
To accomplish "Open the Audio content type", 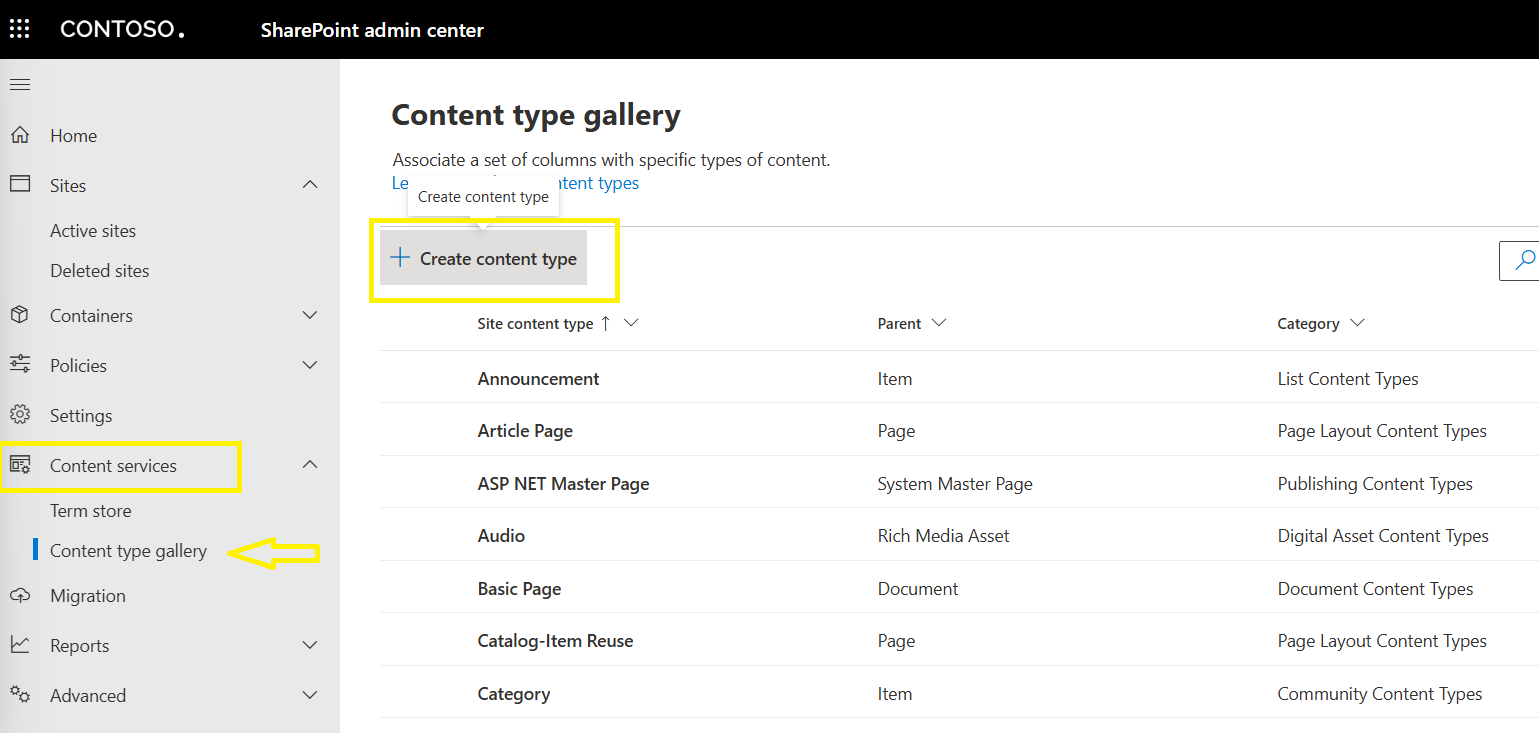I will coord(501,536).
